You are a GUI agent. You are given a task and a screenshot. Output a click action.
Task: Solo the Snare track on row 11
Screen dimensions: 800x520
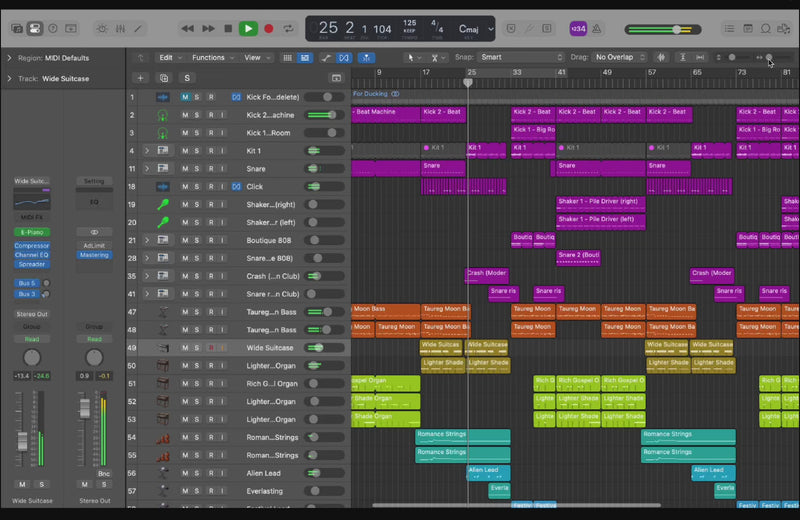(x=197, y=168)
